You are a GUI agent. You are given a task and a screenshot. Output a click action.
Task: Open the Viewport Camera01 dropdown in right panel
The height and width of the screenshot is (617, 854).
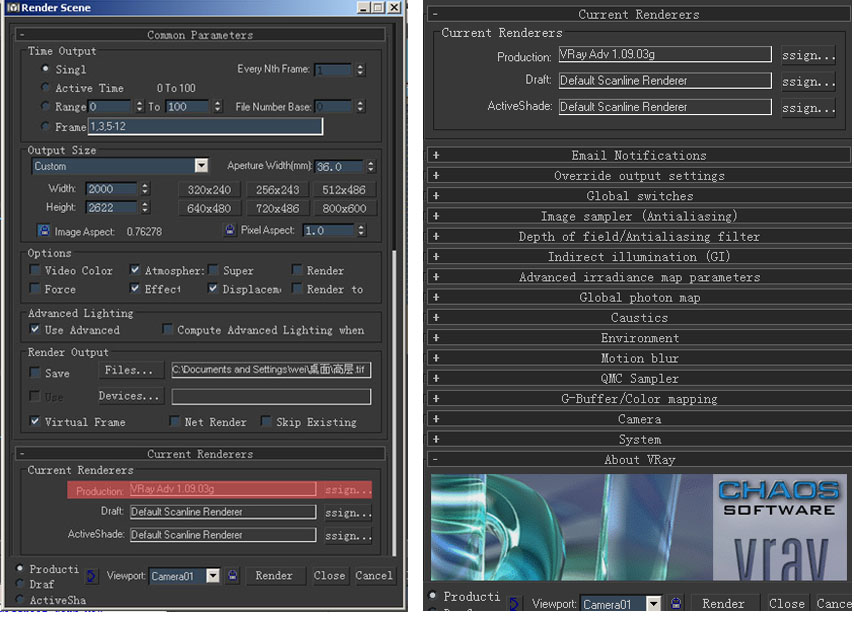(x=653, y=603)
